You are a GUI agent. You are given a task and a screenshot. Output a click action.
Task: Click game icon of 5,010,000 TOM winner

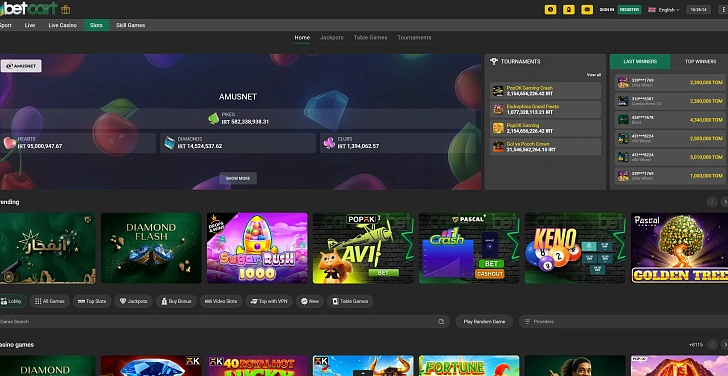coord(623,157)
